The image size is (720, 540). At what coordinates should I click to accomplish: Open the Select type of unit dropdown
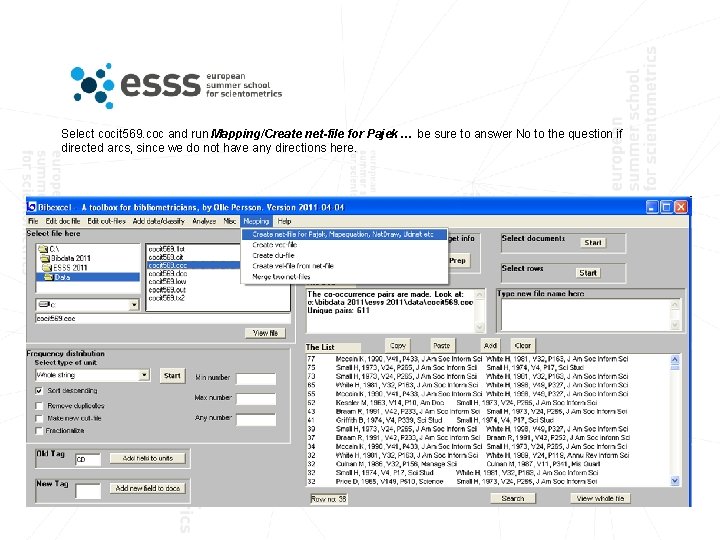coord(144,375)
